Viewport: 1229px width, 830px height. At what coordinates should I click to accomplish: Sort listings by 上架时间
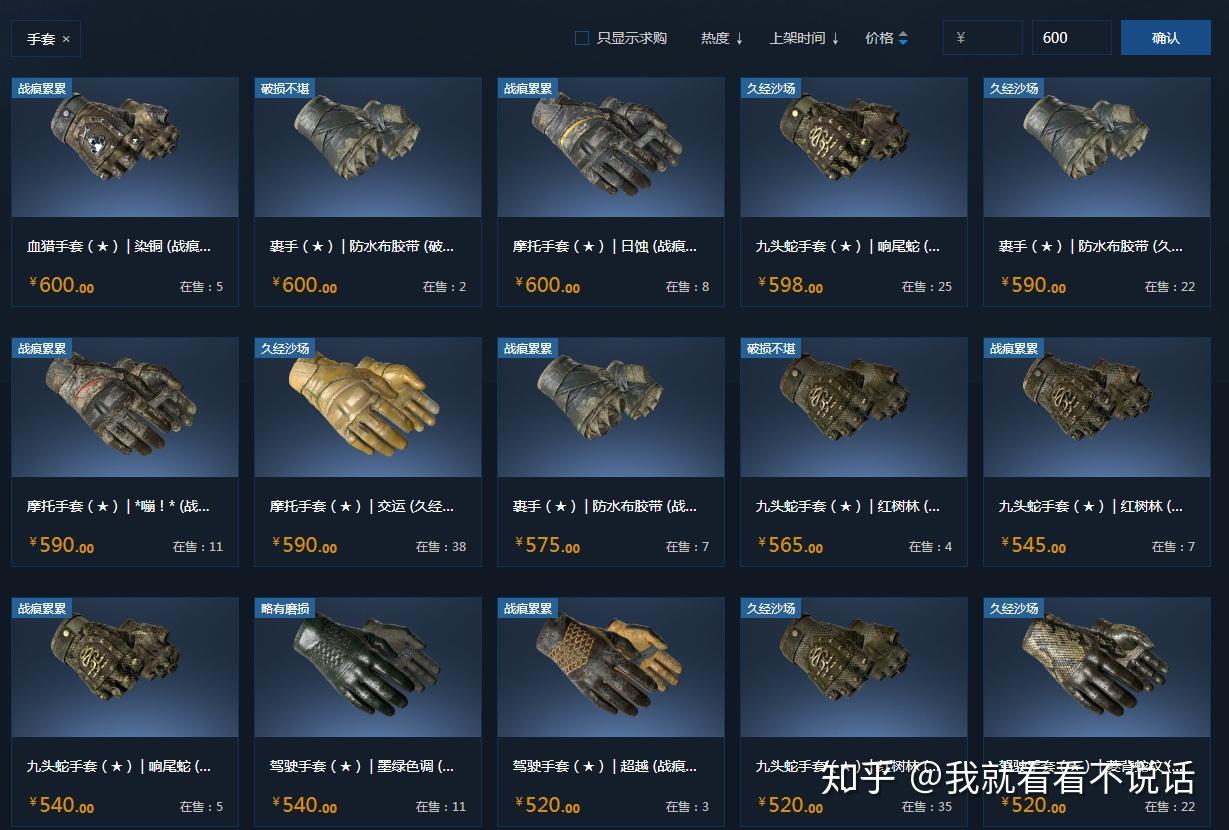click(804, 38)
